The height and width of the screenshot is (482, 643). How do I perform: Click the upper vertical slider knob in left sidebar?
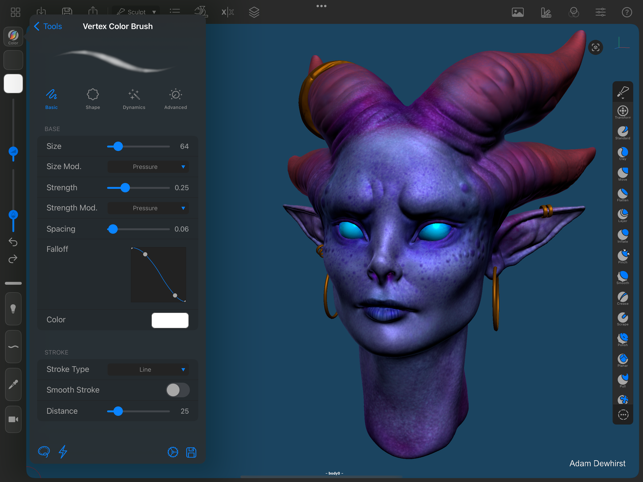tap(13, 152)
